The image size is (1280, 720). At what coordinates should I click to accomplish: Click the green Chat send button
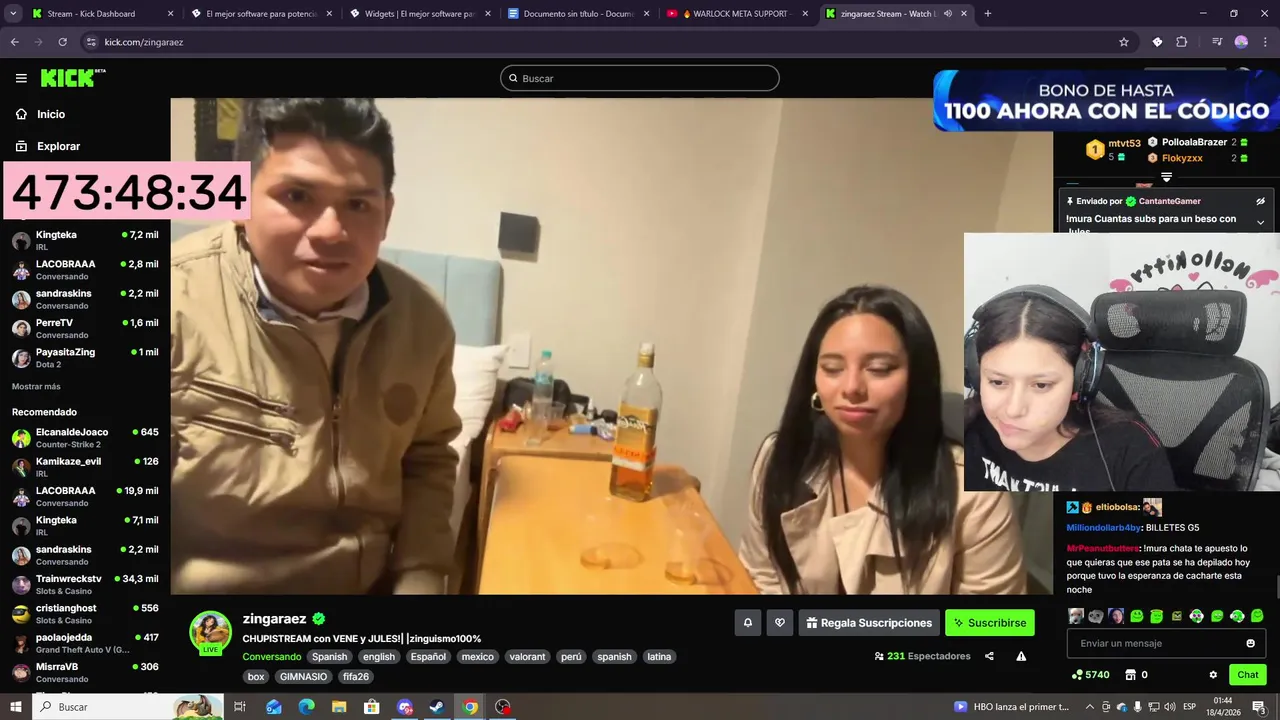point(1247,675)
